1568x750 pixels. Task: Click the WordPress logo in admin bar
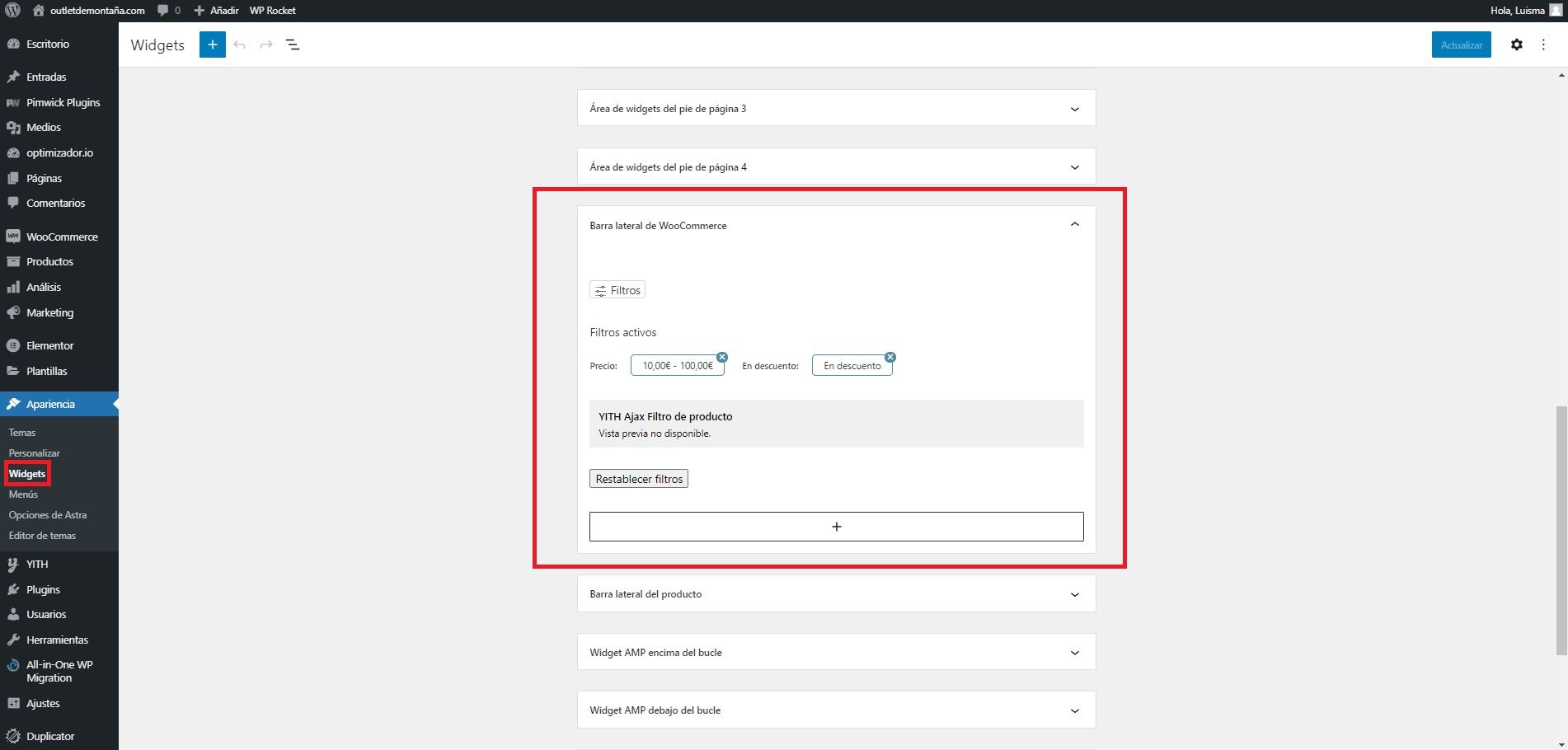pos(12,11)
